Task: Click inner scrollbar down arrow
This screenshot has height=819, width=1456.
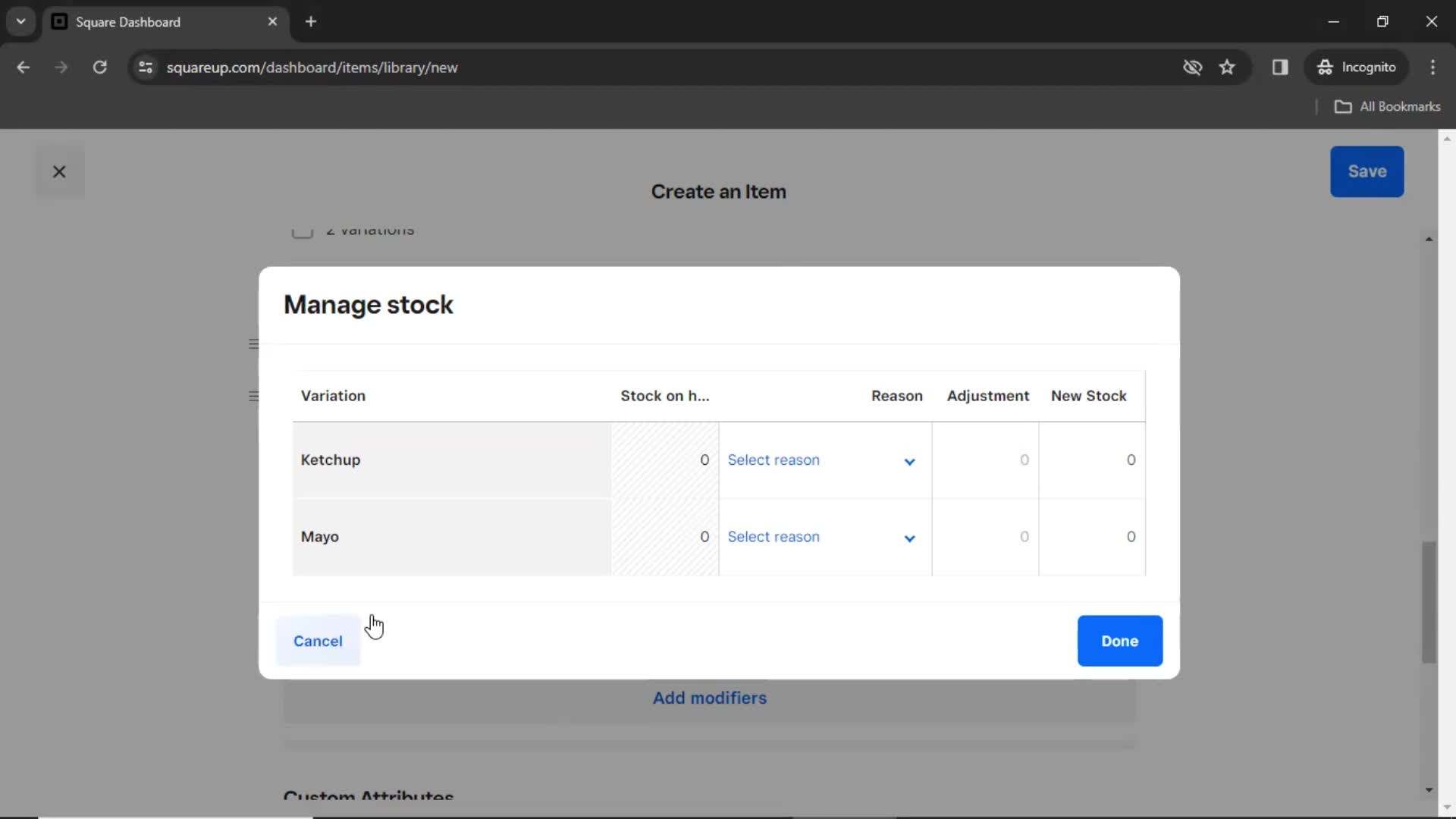Action: tap(1429, 790)
